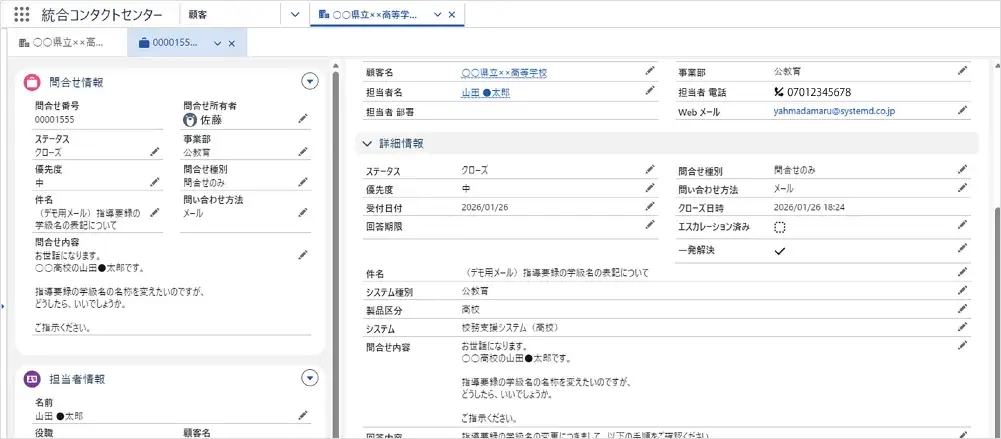Switch to ○○県立××高等学 workspace tab
Screen dimensions: 1001x439
(375, 14)
